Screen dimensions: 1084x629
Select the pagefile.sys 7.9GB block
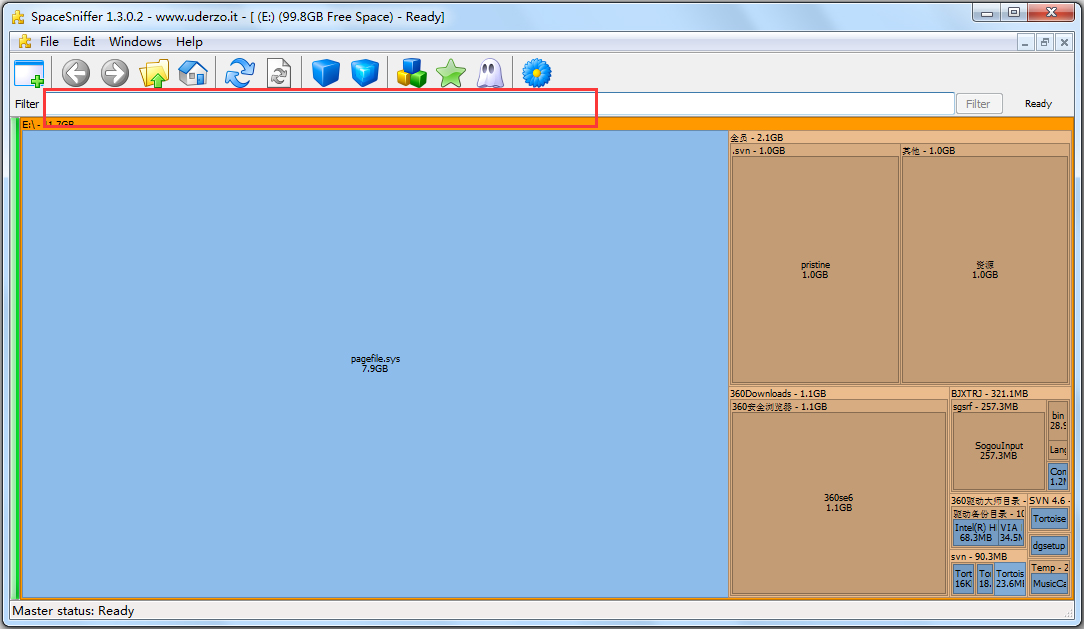pos(375,364)
